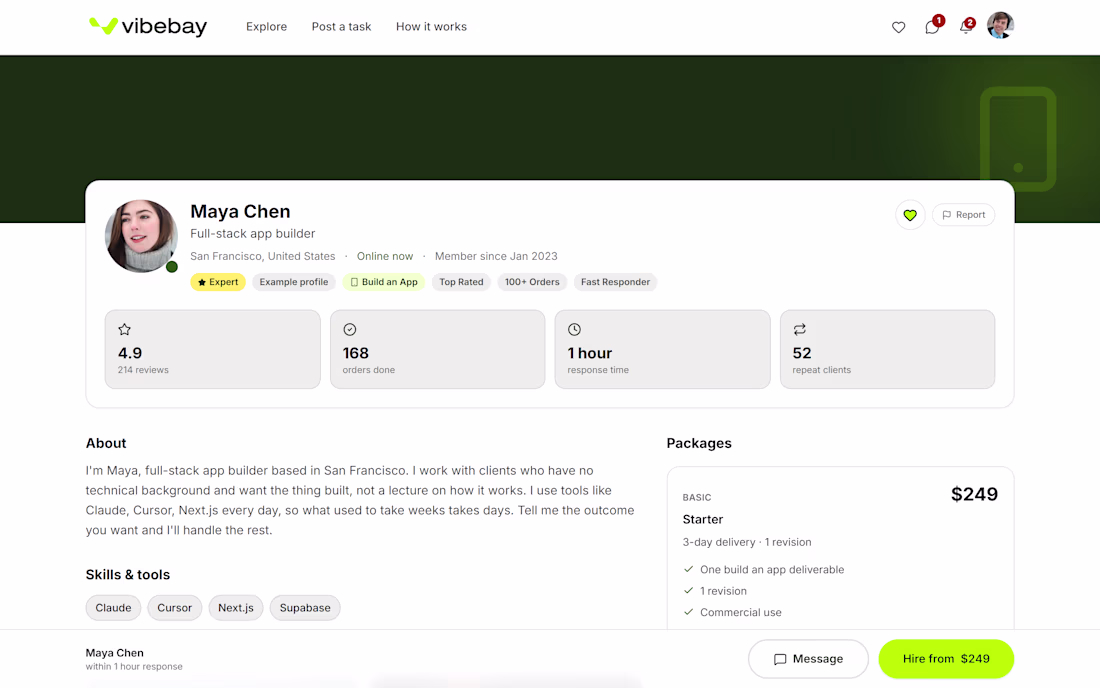This screenshot has width=1100, height=688.
Task: Click the star icon in rating card
Action: [125, 330]
